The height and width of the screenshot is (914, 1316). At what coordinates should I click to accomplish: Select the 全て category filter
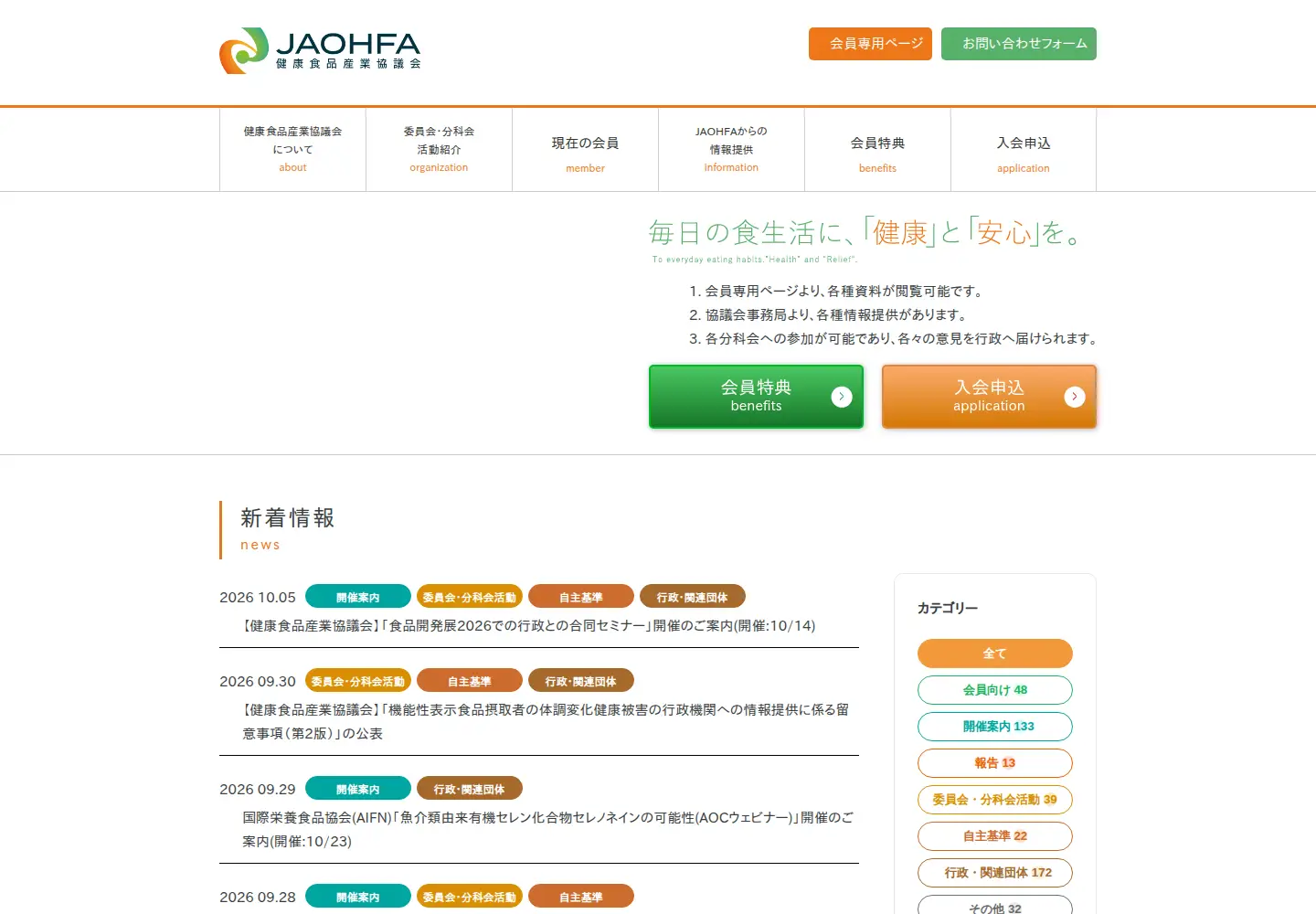(995, 654)
